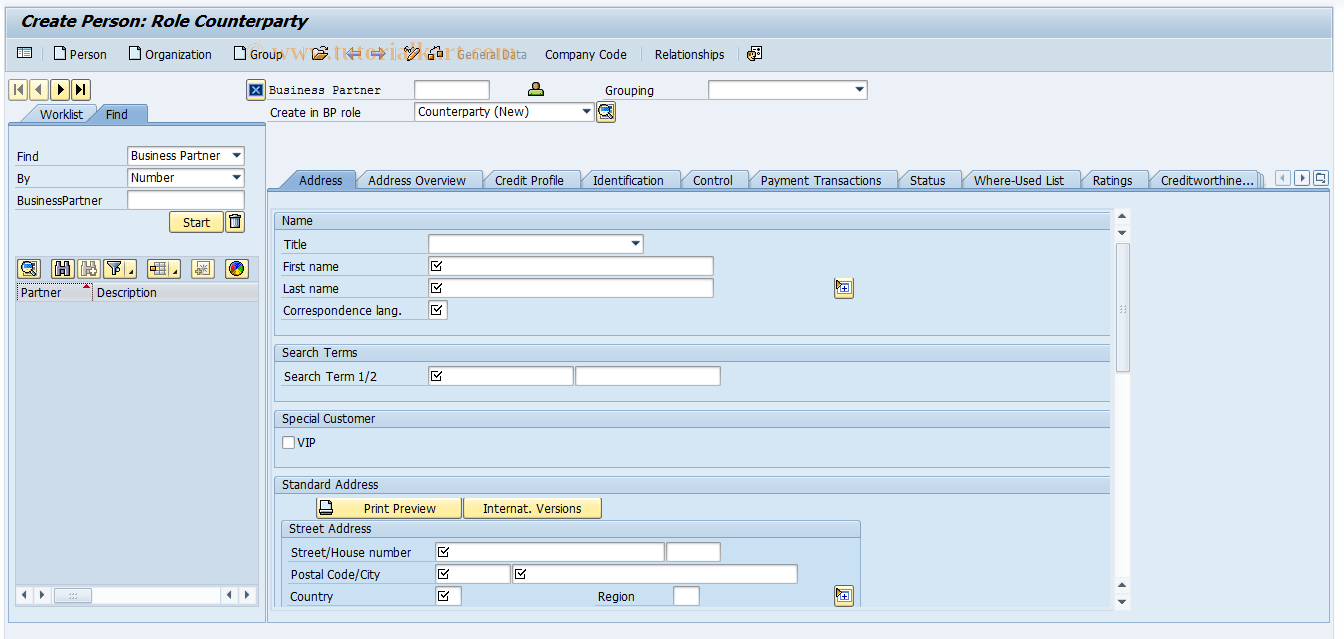Click the person head icon beside Business Partner field
Image resolution: width=1344 pixels, height=639 pixels.
point(535,89)
